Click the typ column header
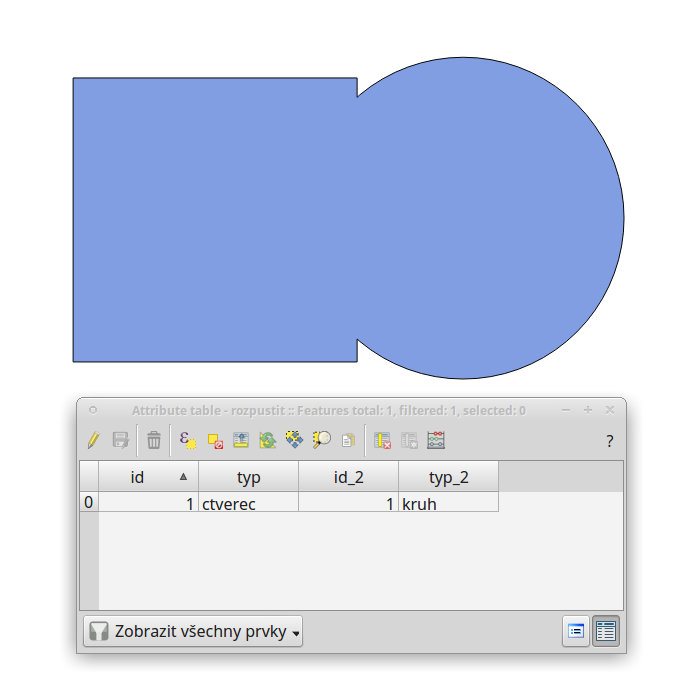Viewport: 700px width, 700px height. [248, 477]
